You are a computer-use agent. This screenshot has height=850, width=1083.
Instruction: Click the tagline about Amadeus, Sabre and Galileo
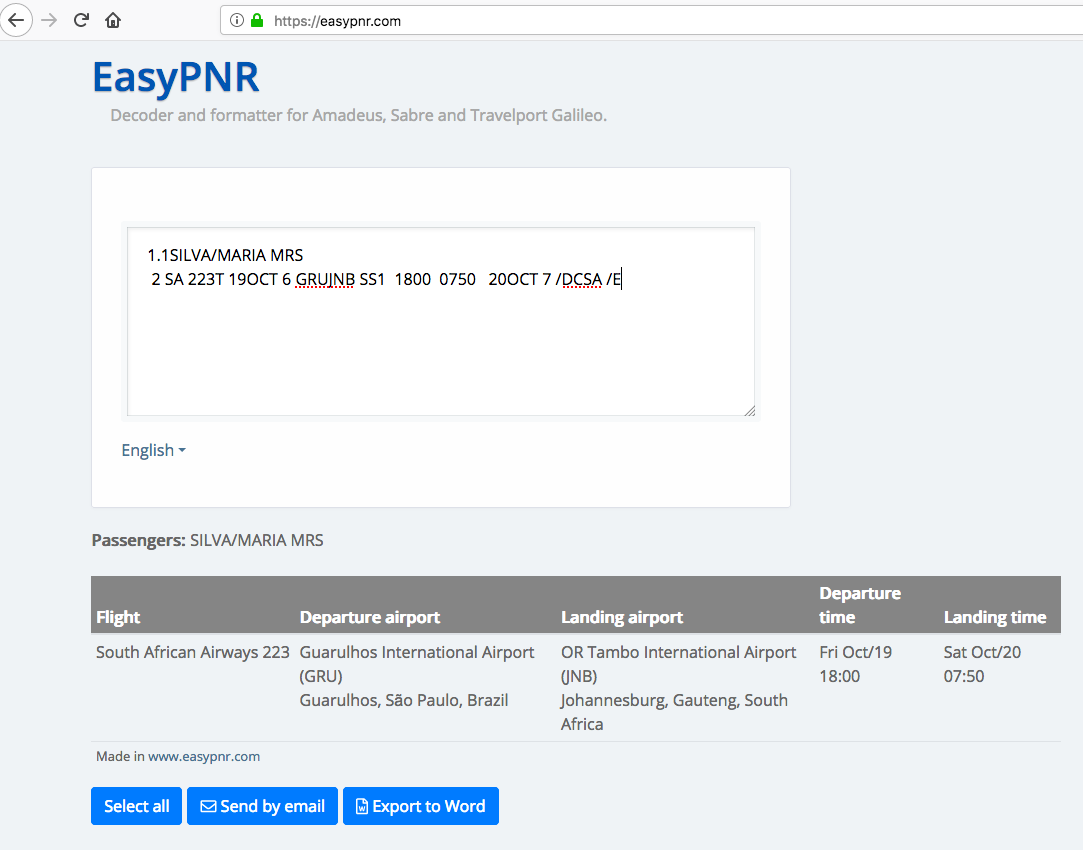coord(358,115)
